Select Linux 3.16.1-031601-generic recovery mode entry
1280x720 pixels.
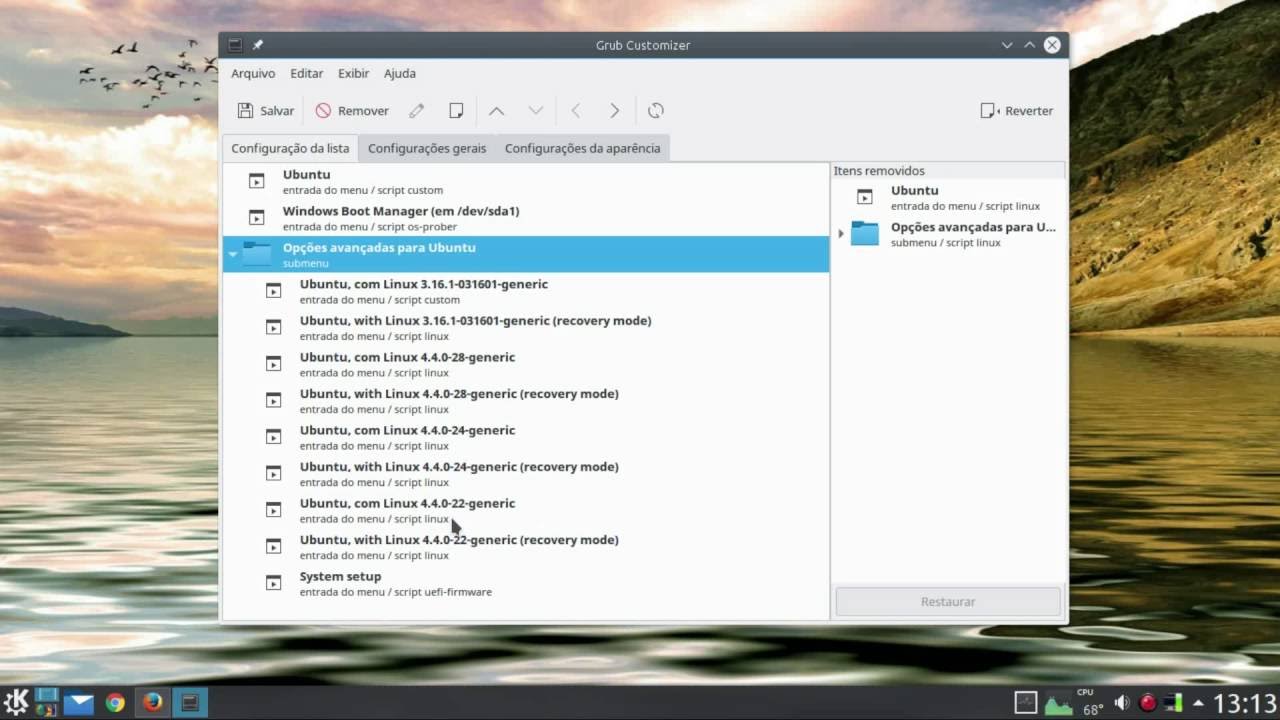[x=526, y=328]
